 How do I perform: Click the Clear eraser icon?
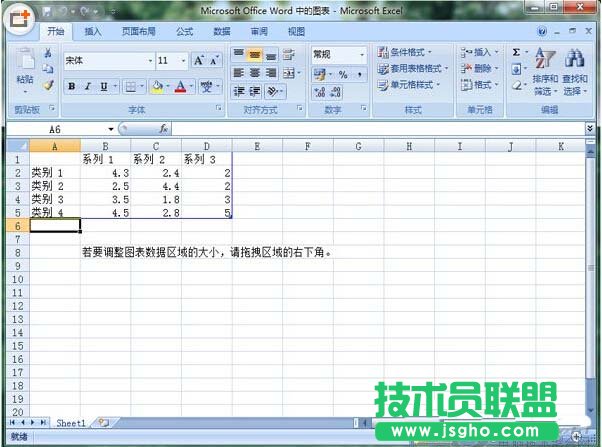click(x=517, y=85)
